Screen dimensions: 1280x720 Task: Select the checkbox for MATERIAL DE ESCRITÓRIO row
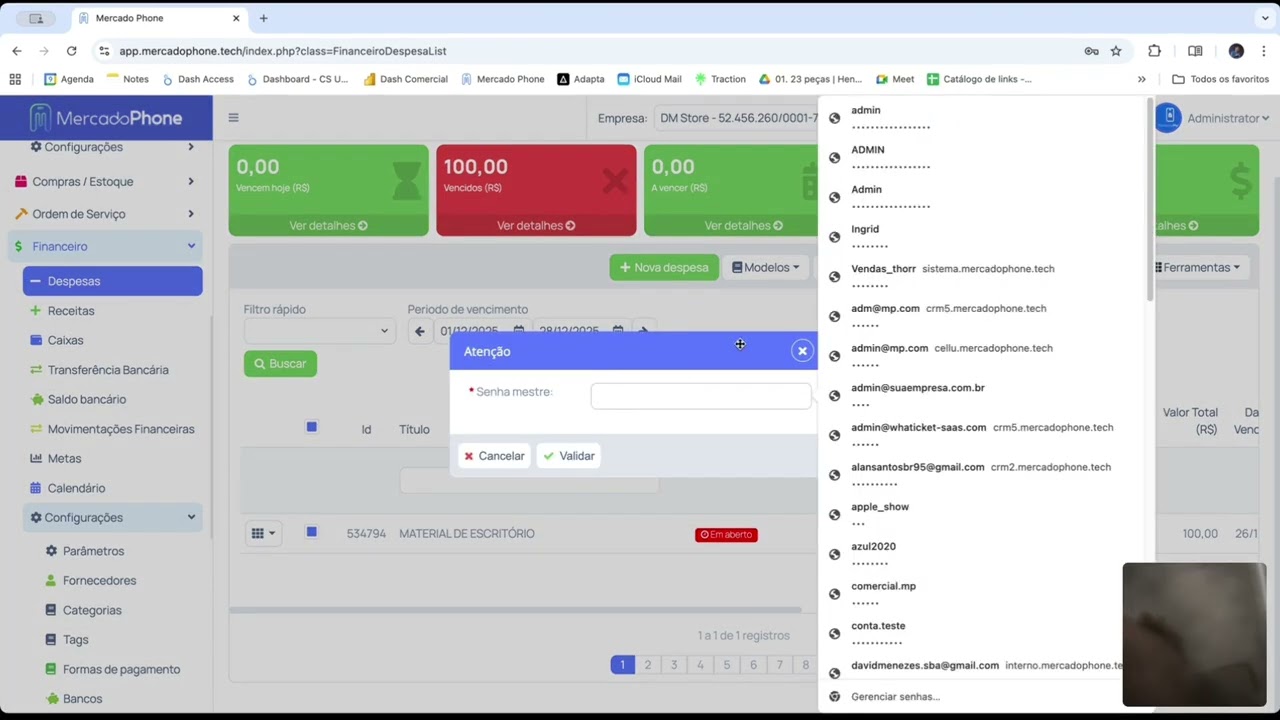click(x=311, y=532)
